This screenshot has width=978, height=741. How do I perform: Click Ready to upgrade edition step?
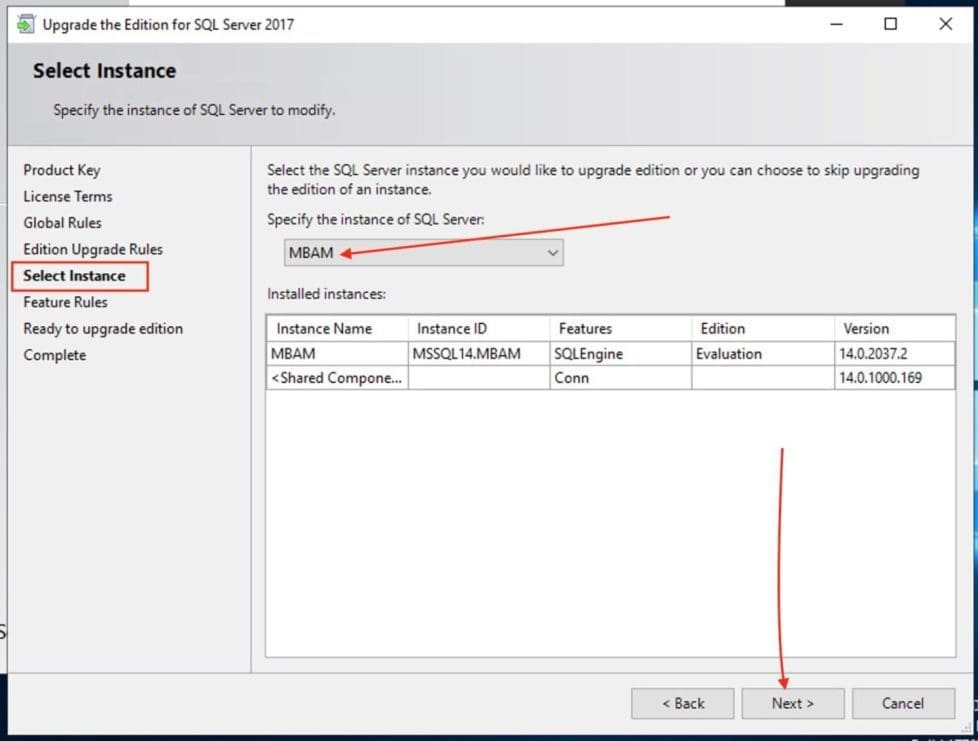pos(103,328)
